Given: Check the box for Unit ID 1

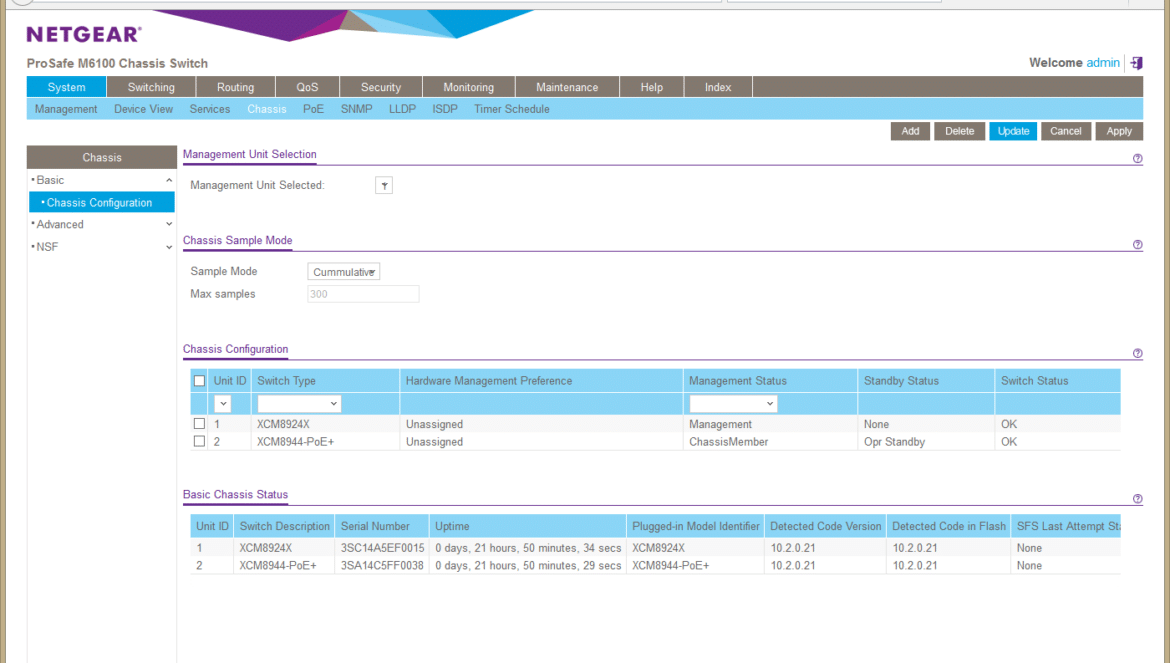Looking at the screenshot, I should [199, 424].
